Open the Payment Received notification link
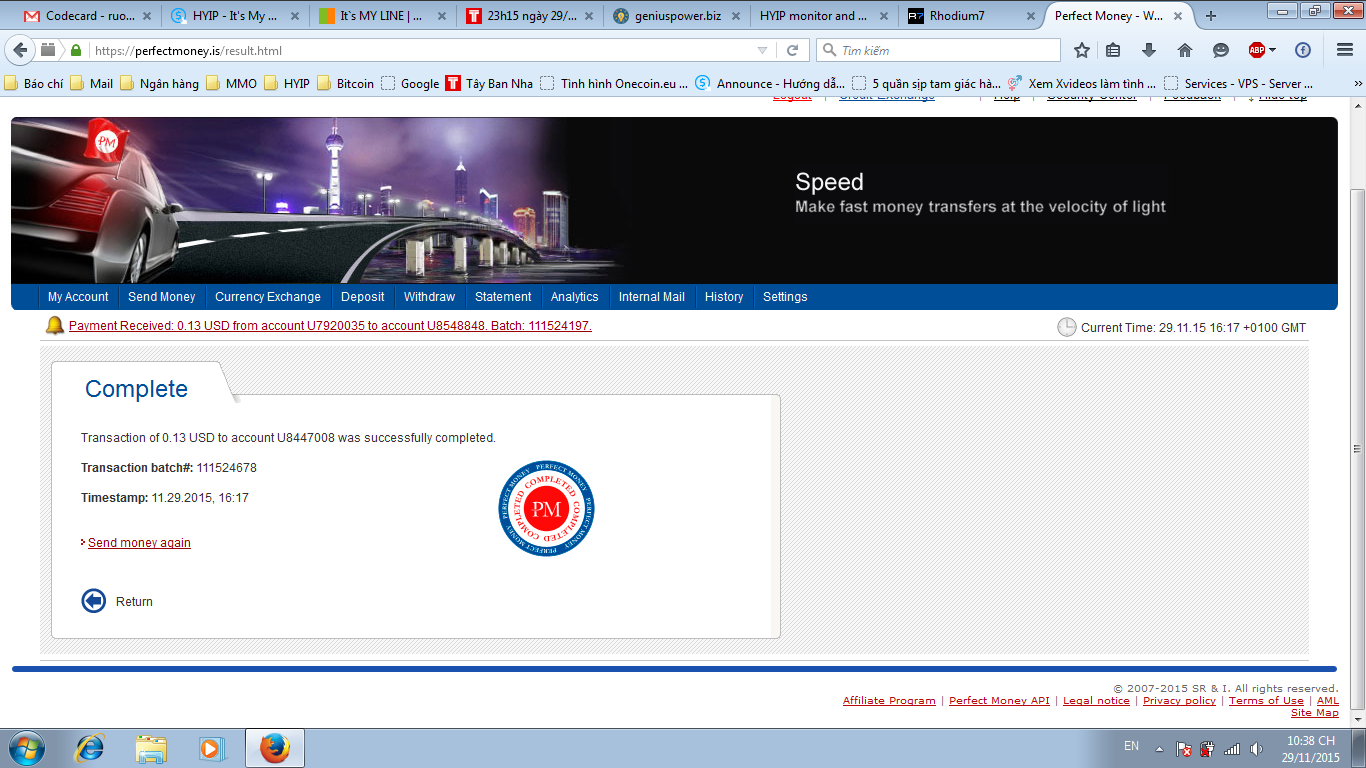1366x768 pixels. click(x=330, y=326)
